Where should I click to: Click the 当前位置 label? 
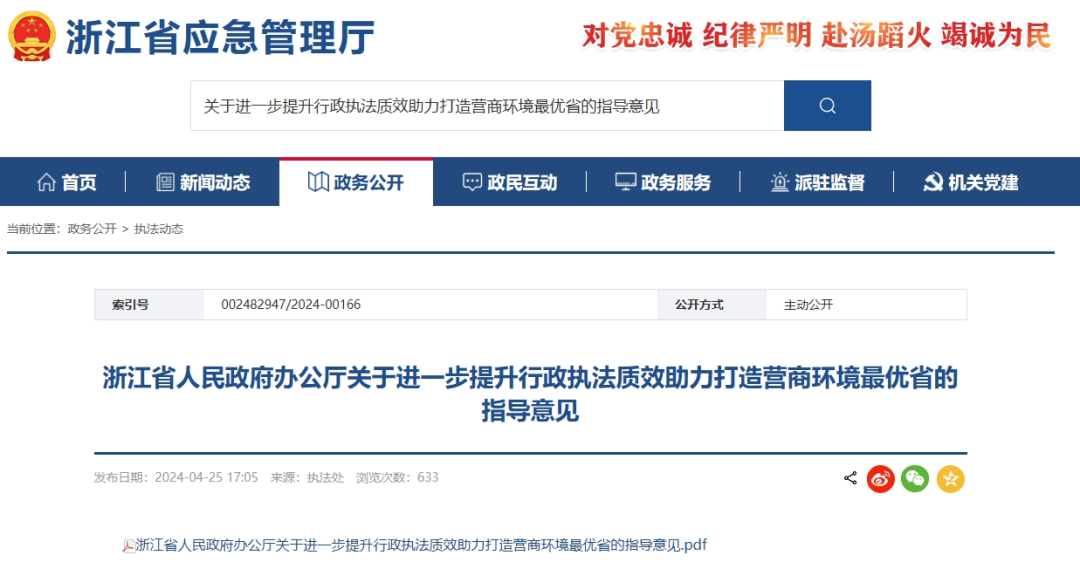tap(34, 229)
